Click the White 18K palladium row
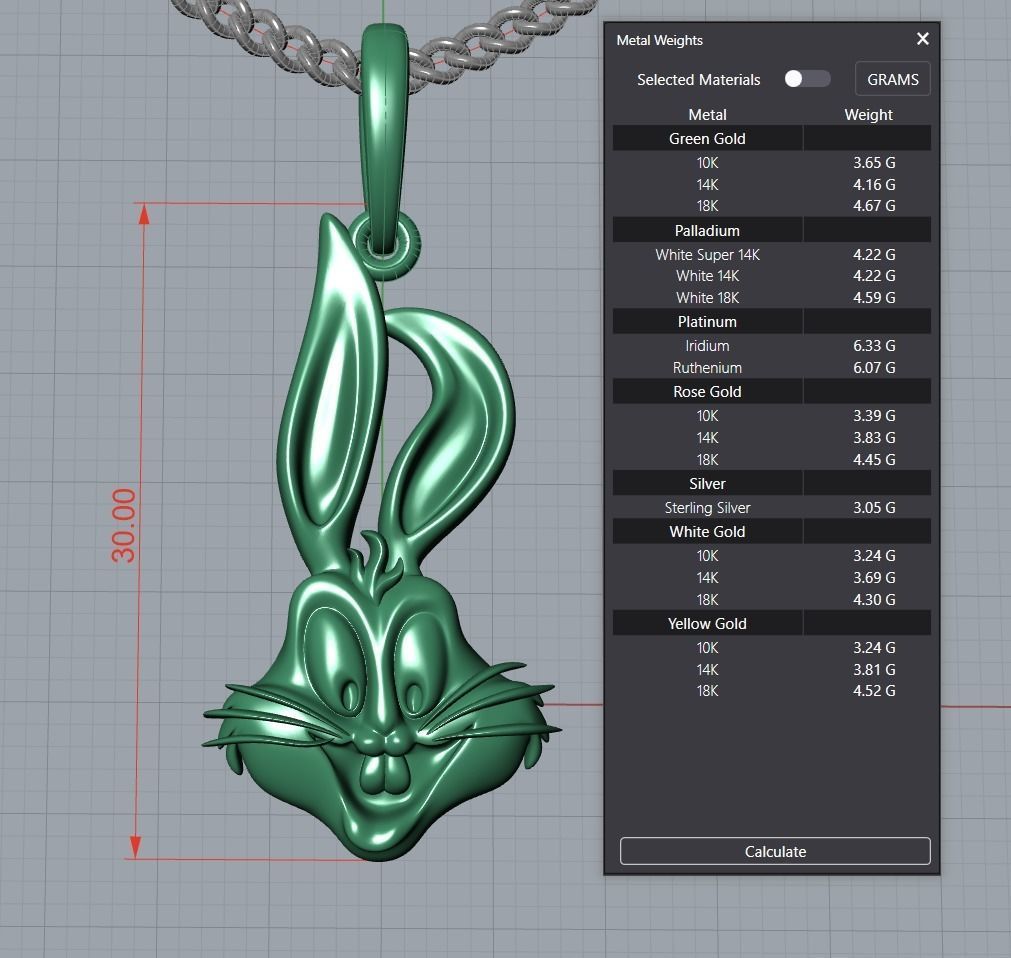The width and height of the screenshot is (1011, 958). [x=772, y=298]
